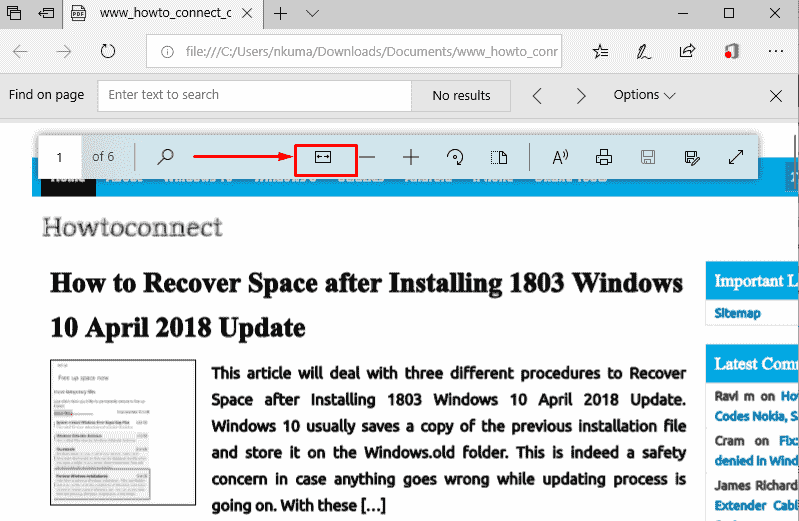This screenshot has width=799, height=521.
Task: Open the Favorites hub star icon
Action: 600,51
